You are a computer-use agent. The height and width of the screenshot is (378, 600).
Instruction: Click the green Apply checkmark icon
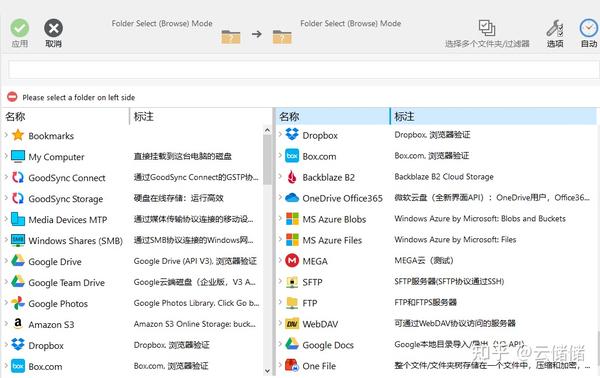20,28
